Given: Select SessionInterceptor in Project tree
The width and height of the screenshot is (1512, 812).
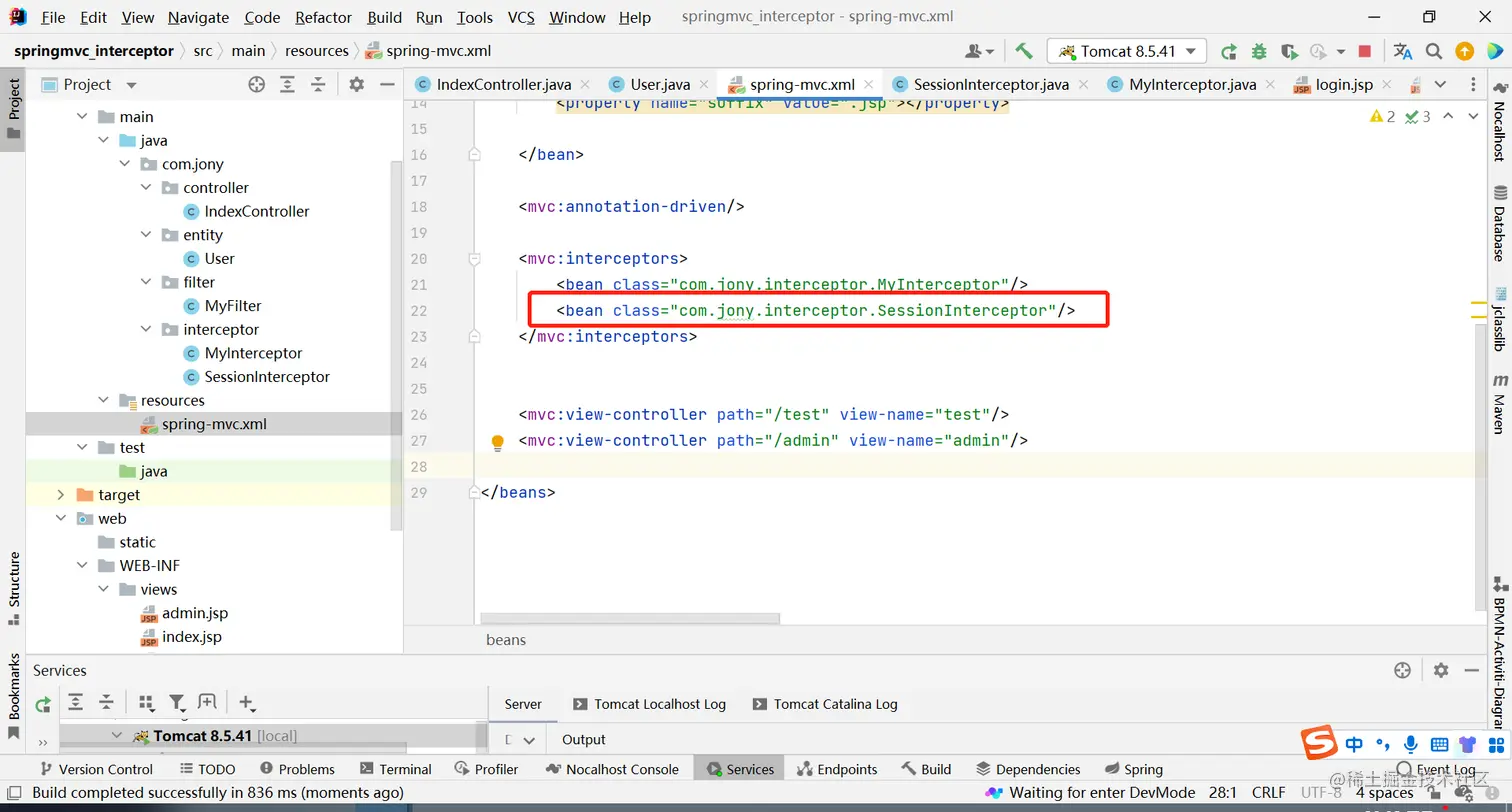Looking at the screenshot, I should (x=256, y=377).
